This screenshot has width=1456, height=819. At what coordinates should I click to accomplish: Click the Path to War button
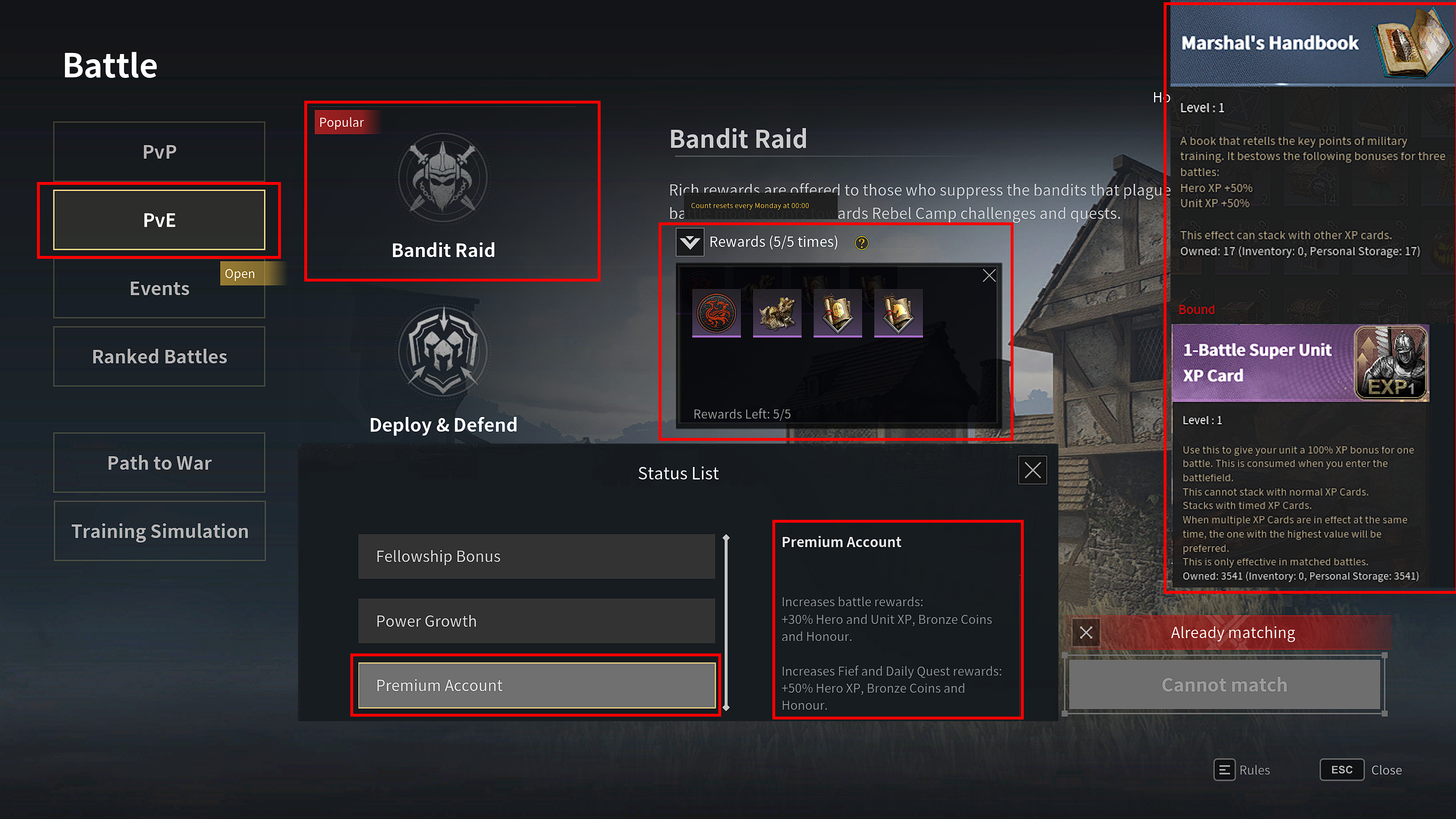pos(159,463)
